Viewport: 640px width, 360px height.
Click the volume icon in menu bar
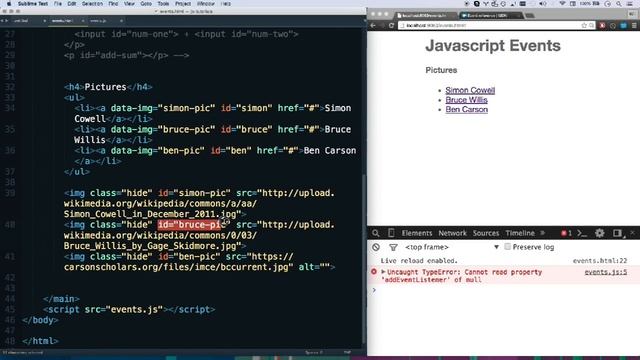click(x=542, y=4)
